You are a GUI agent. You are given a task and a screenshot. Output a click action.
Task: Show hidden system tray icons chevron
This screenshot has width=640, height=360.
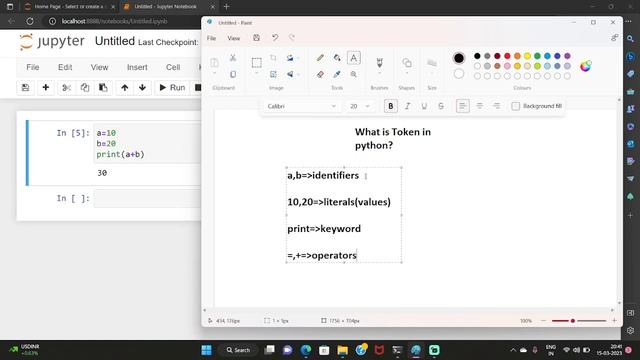[513, 350]
